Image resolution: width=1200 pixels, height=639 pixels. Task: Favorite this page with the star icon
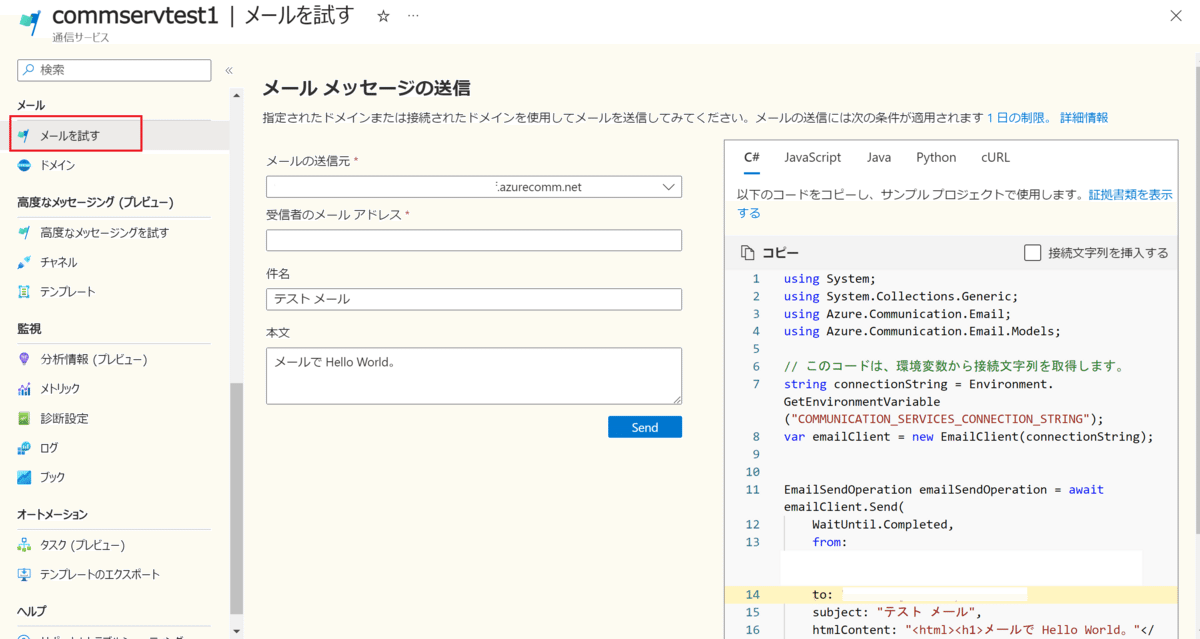[x=383, y=17]
